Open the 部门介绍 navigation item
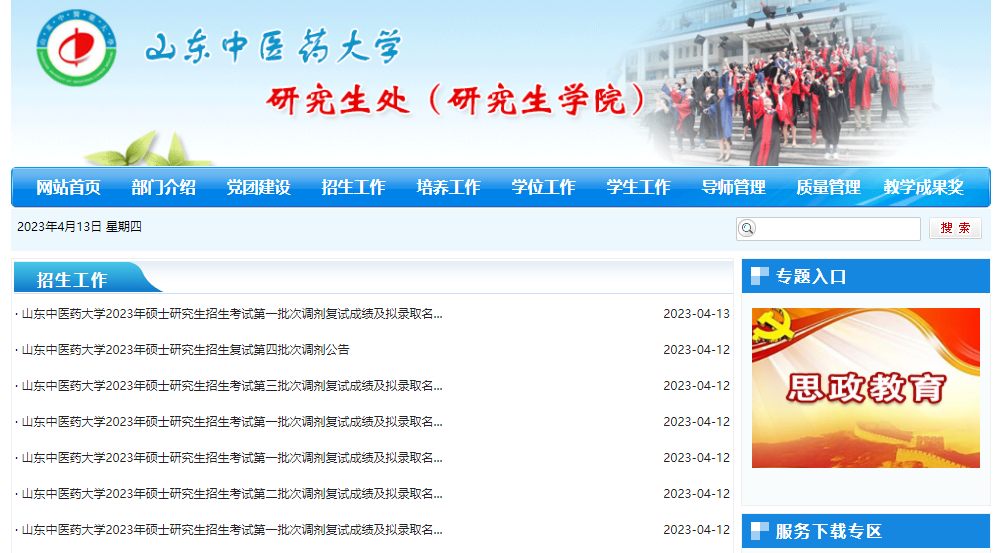Image resolution: width=995 pixels, height=553 pixels. click(x=163, y=187)
